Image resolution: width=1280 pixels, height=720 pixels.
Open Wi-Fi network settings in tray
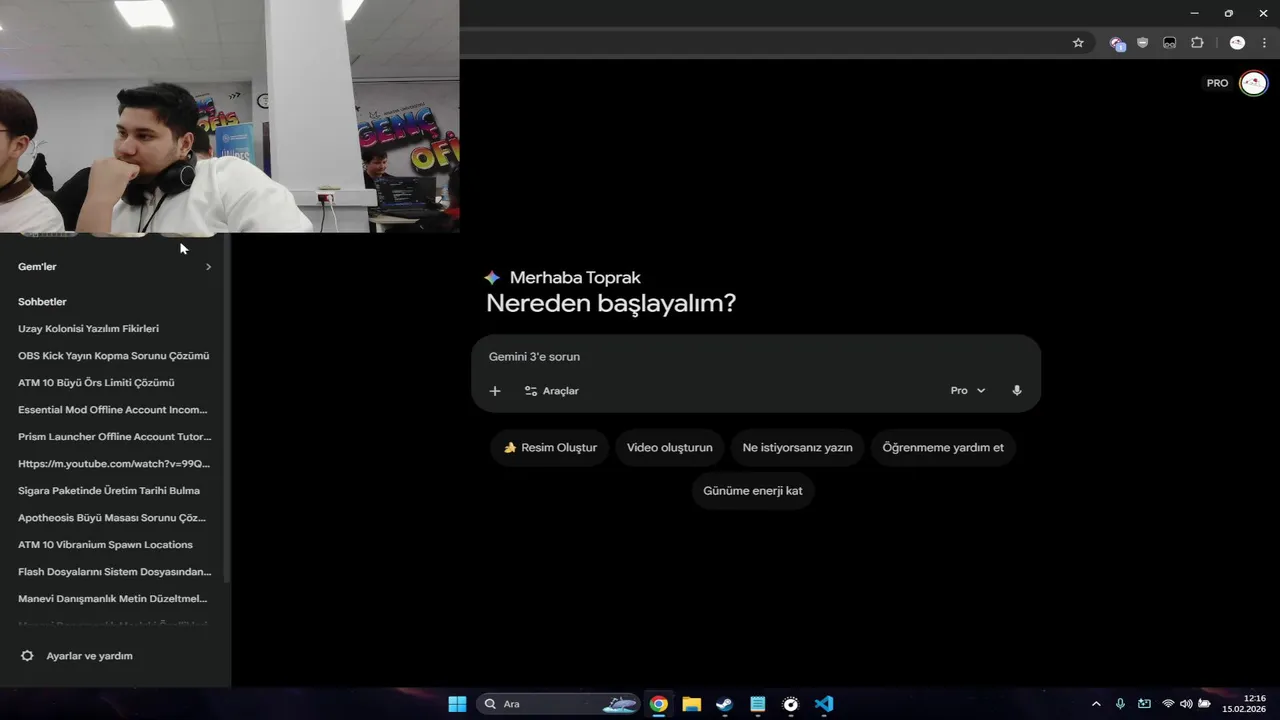(x=1168, y=704)
